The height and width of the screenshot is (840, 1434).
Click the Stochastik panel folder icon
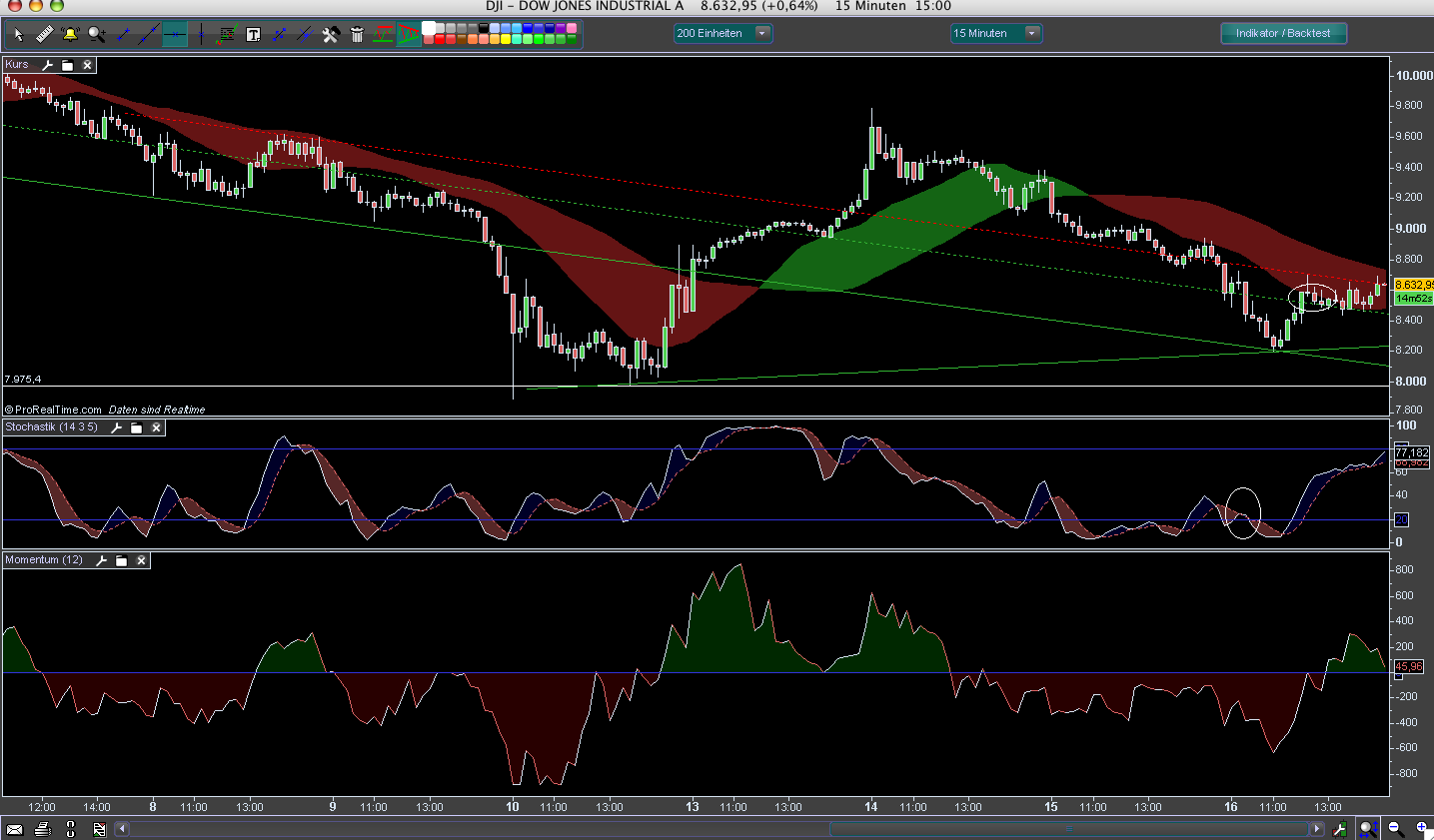(136, 427)
